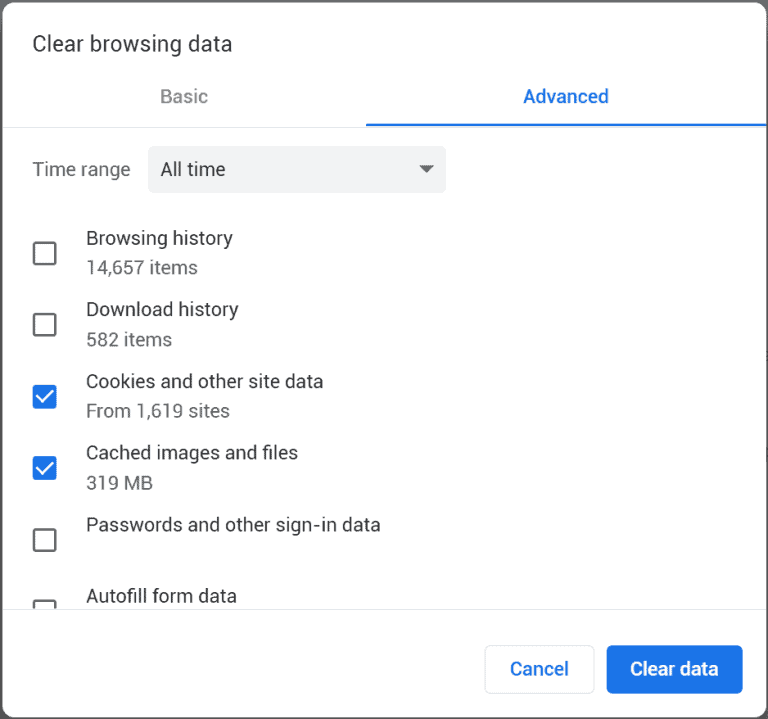The height and width of the screenshot is (719, 768).
Task: Disable the Cached images and files checkbox
Action: pyautogui.click(x=45, y=467)
